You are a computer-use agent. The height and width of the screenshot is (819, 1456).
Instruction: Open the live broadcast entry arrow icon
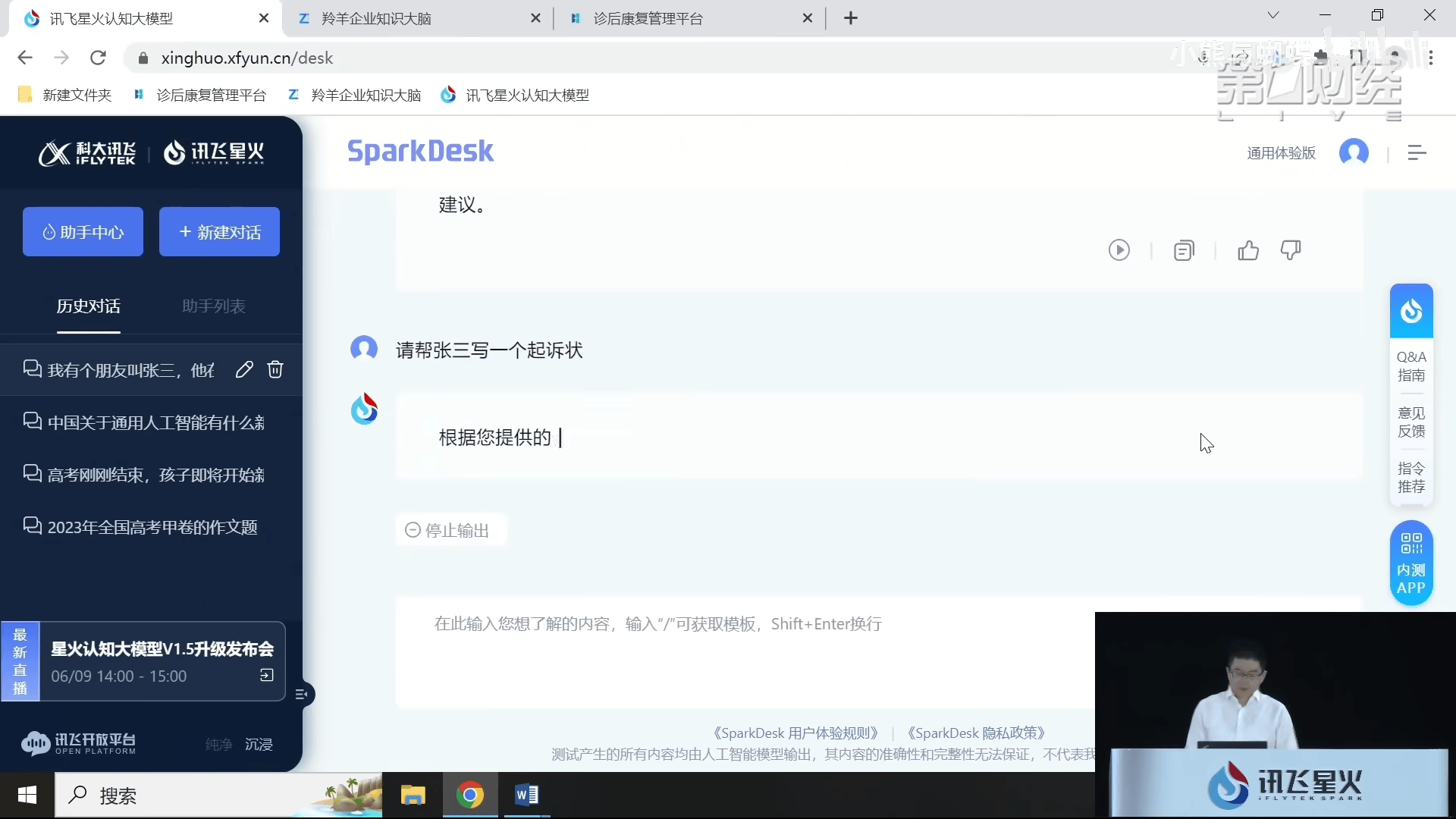[x=267, y=675]
